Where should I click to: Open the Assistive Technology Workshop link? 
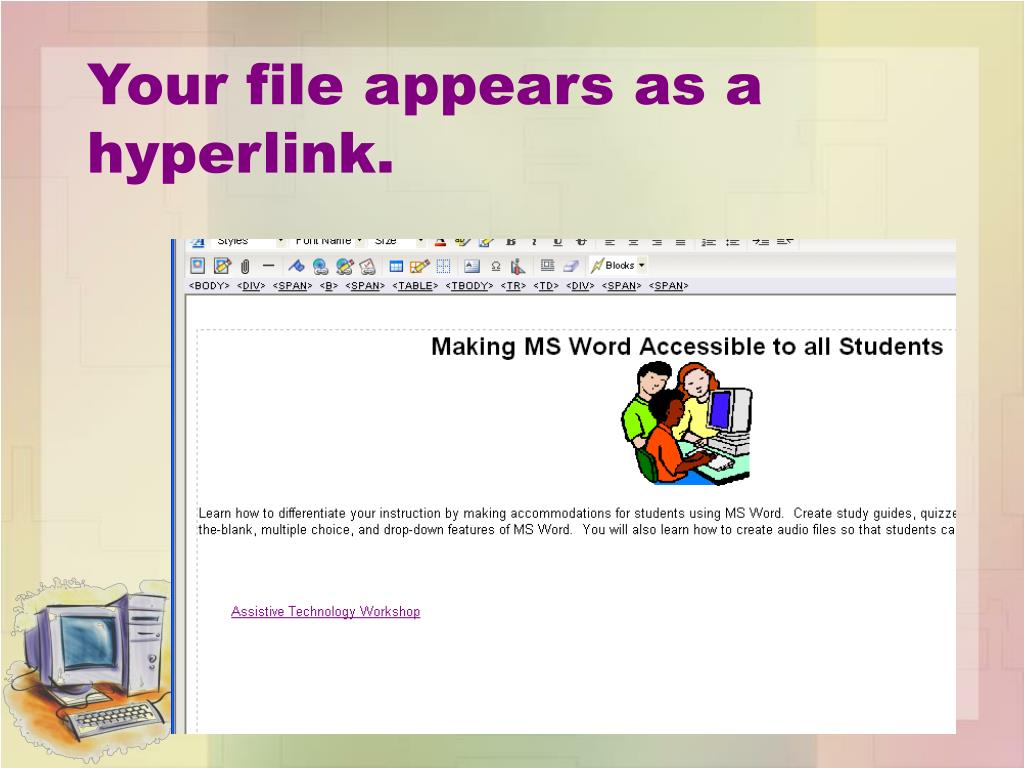point(325,611)
